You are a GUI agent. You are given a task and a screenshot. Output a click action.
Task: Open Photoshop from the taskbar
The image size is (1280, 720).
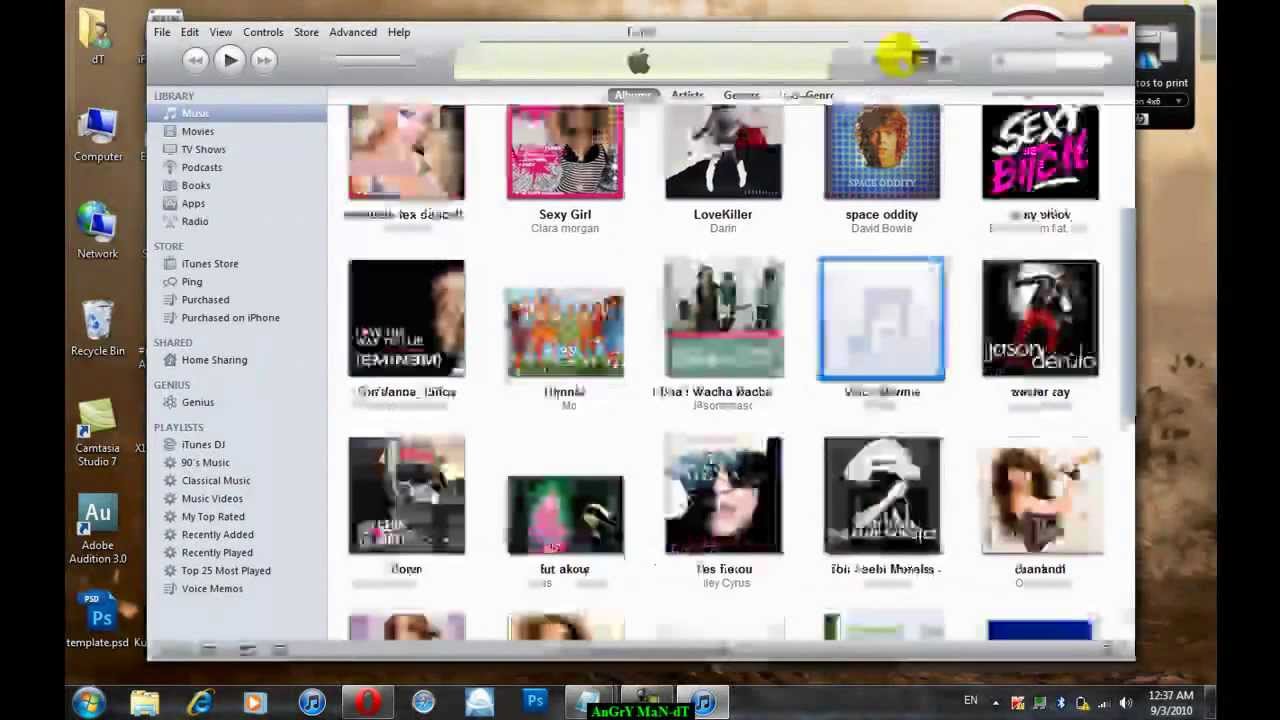pos(535,702)
